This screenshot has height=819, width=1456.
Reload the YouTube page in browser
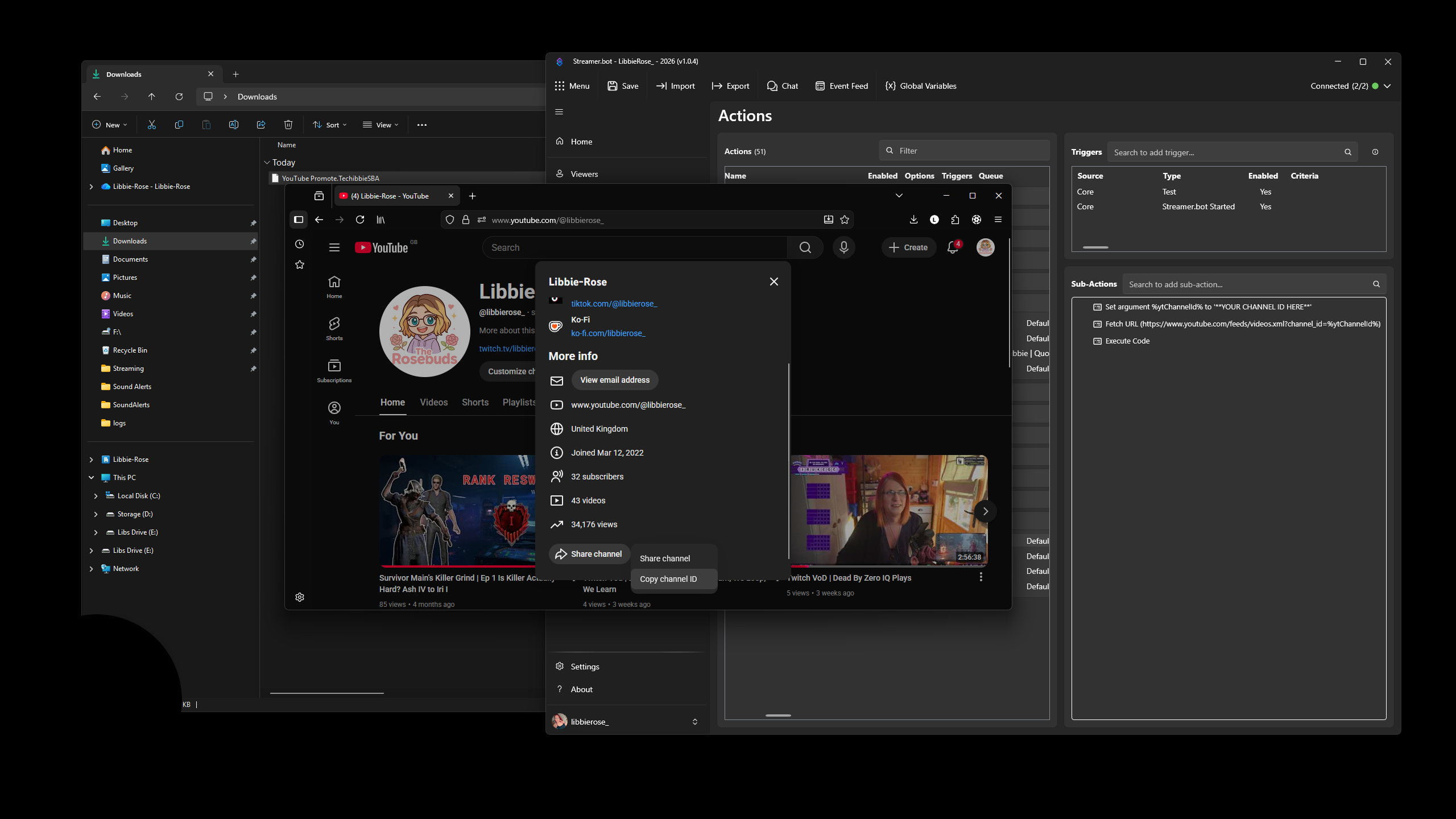click(x=360, y=220)
